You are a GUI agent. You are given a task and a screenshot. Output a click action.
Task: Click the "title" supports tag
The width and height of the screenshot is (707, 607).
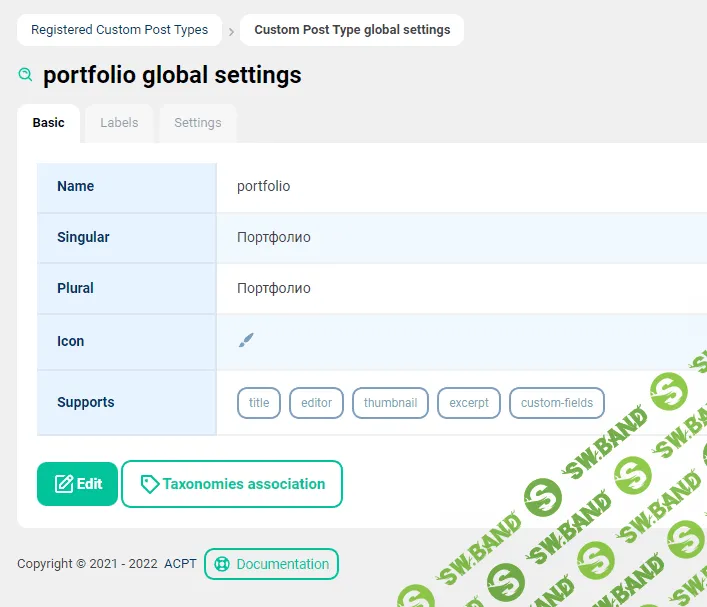pyautogui.click(x=259, y=403)
